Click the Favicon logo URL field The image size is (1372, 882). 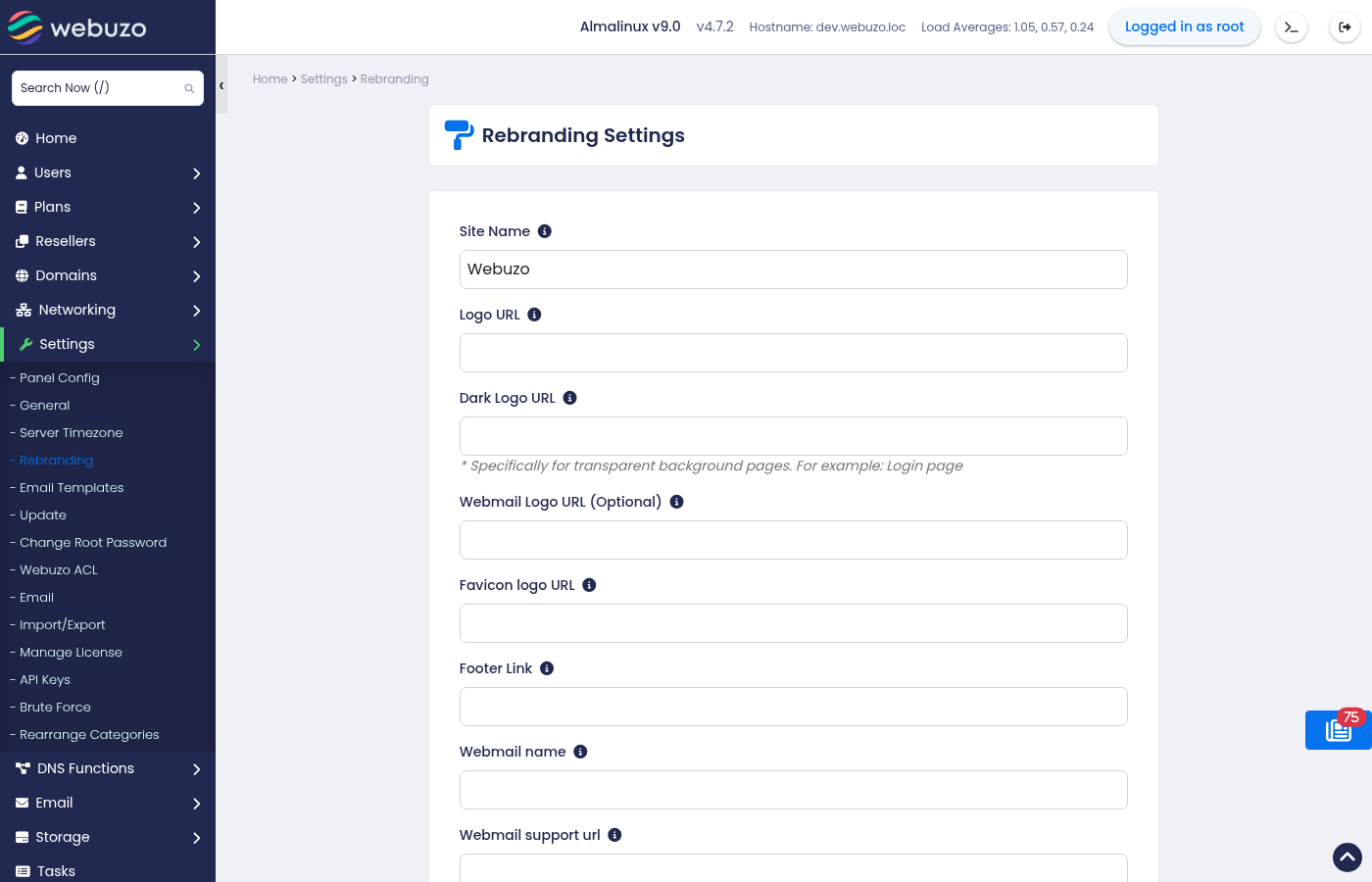794,623
